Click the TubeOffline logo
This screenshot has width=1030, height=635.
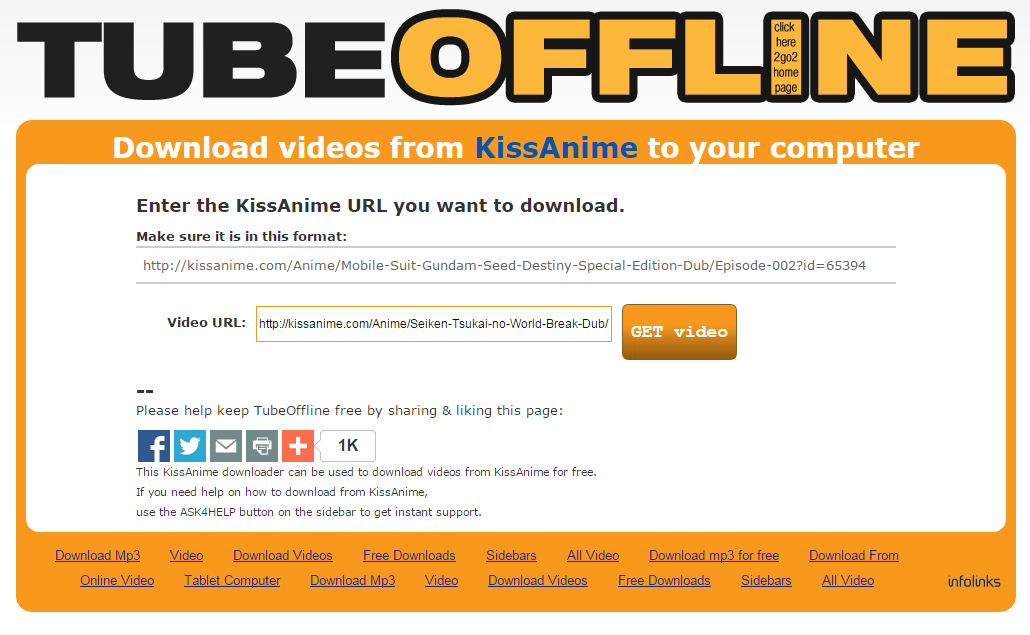pyautogui.click(x=516, y=57)
